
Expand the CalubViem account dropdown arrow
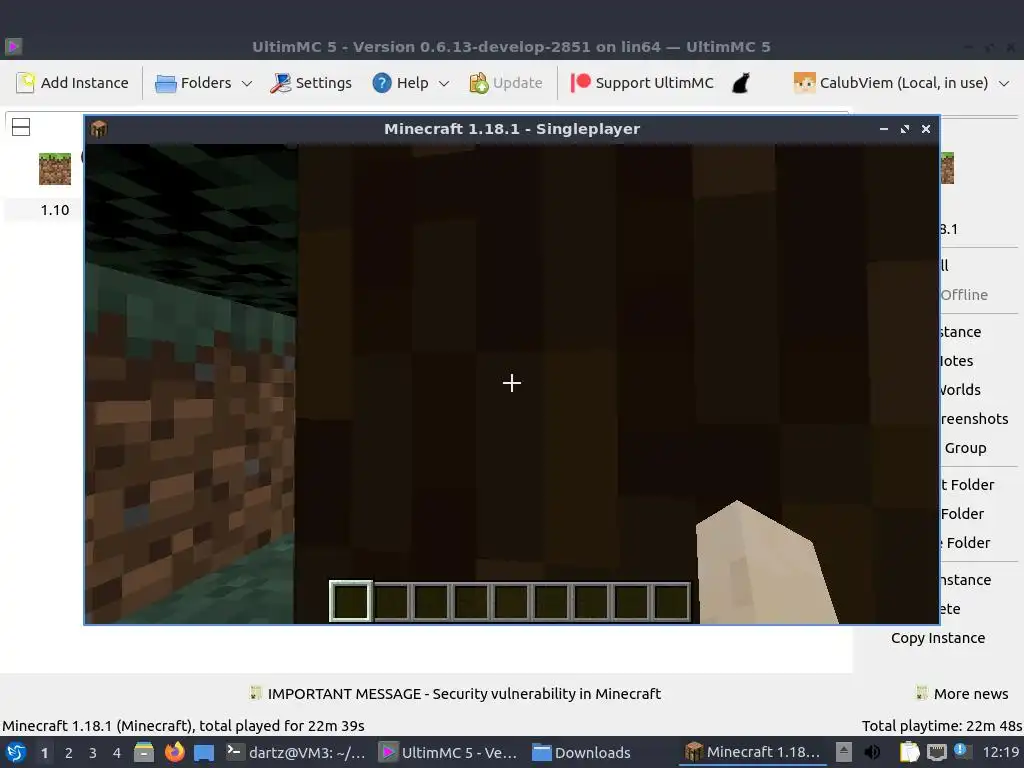coord(1004,84)
